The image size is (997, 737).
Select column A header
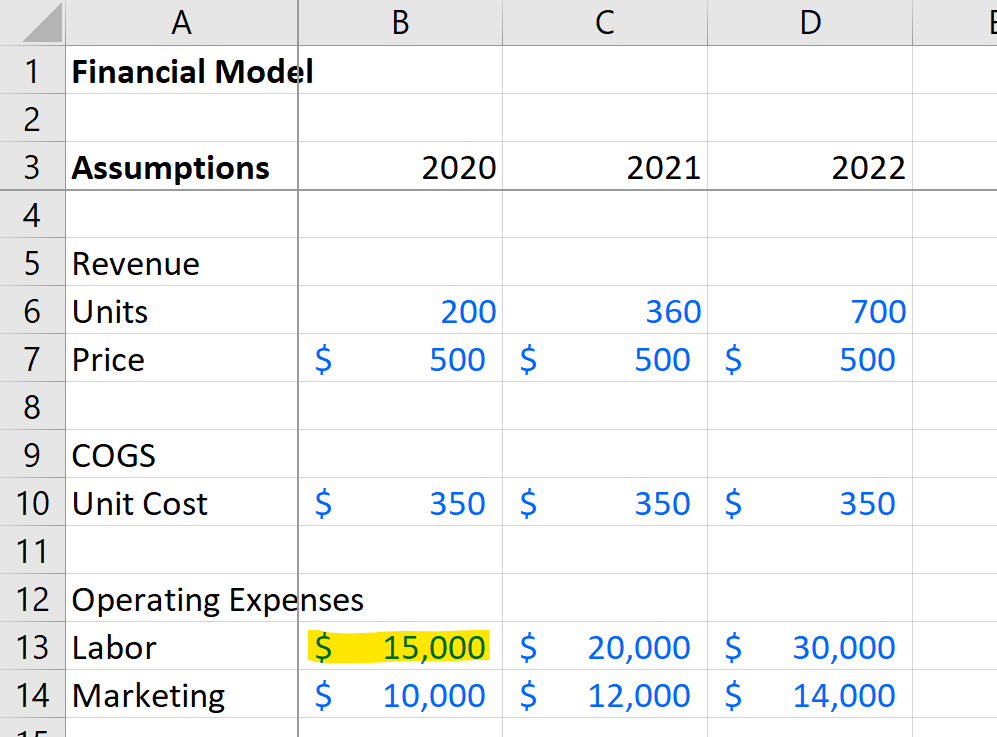pos(181,22)
